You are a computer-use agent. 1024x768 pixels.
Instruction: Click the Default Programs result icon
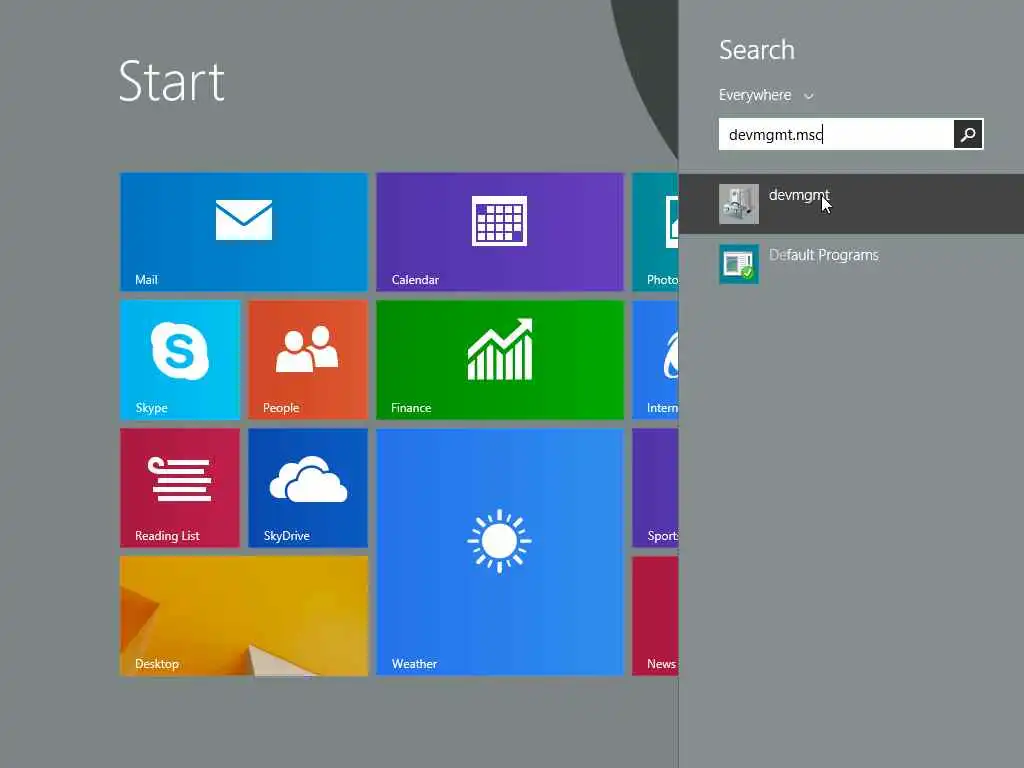coord(739,264)
